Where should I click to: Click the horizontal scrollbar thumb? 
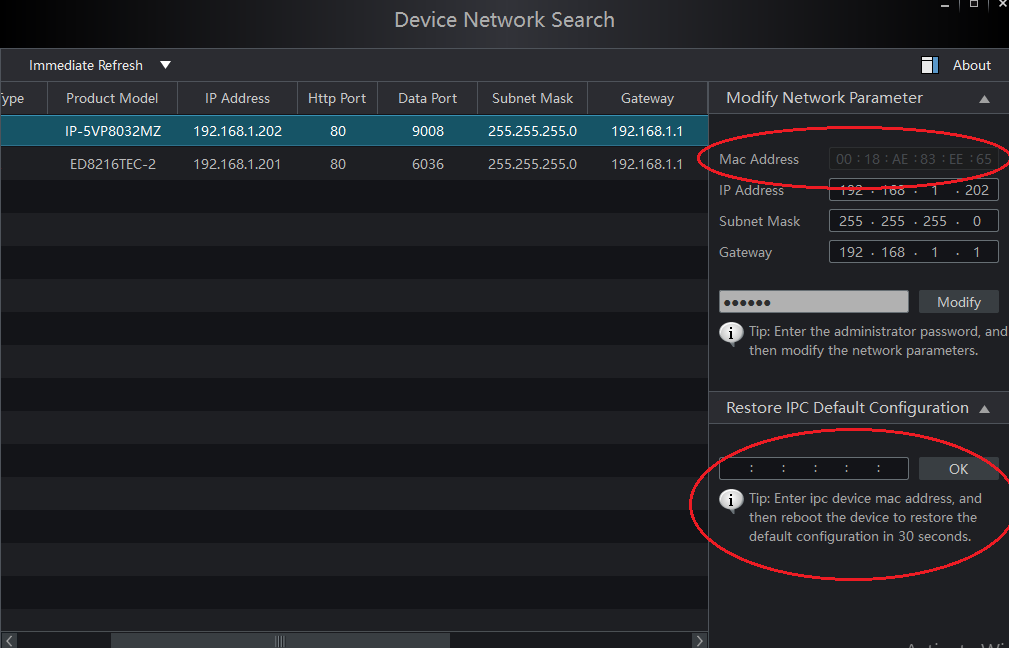pos(280,640)
